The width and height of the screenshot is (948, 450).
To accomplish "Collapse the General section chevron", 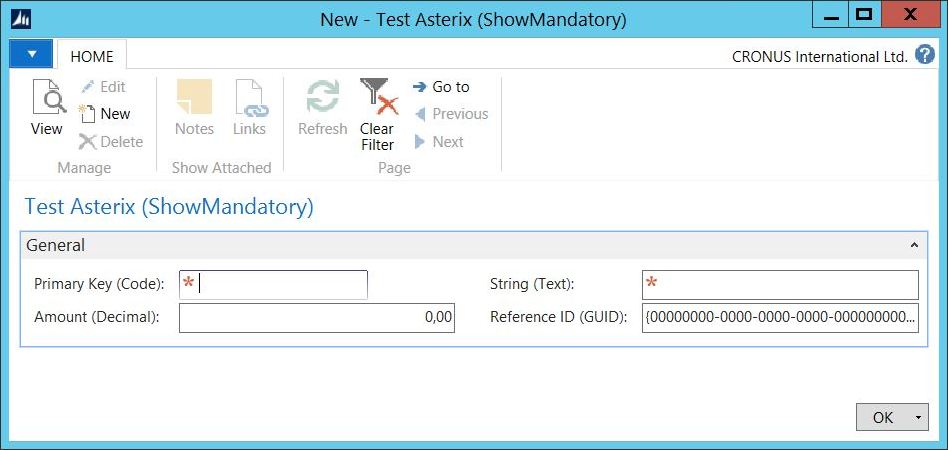I will point(914,245).
